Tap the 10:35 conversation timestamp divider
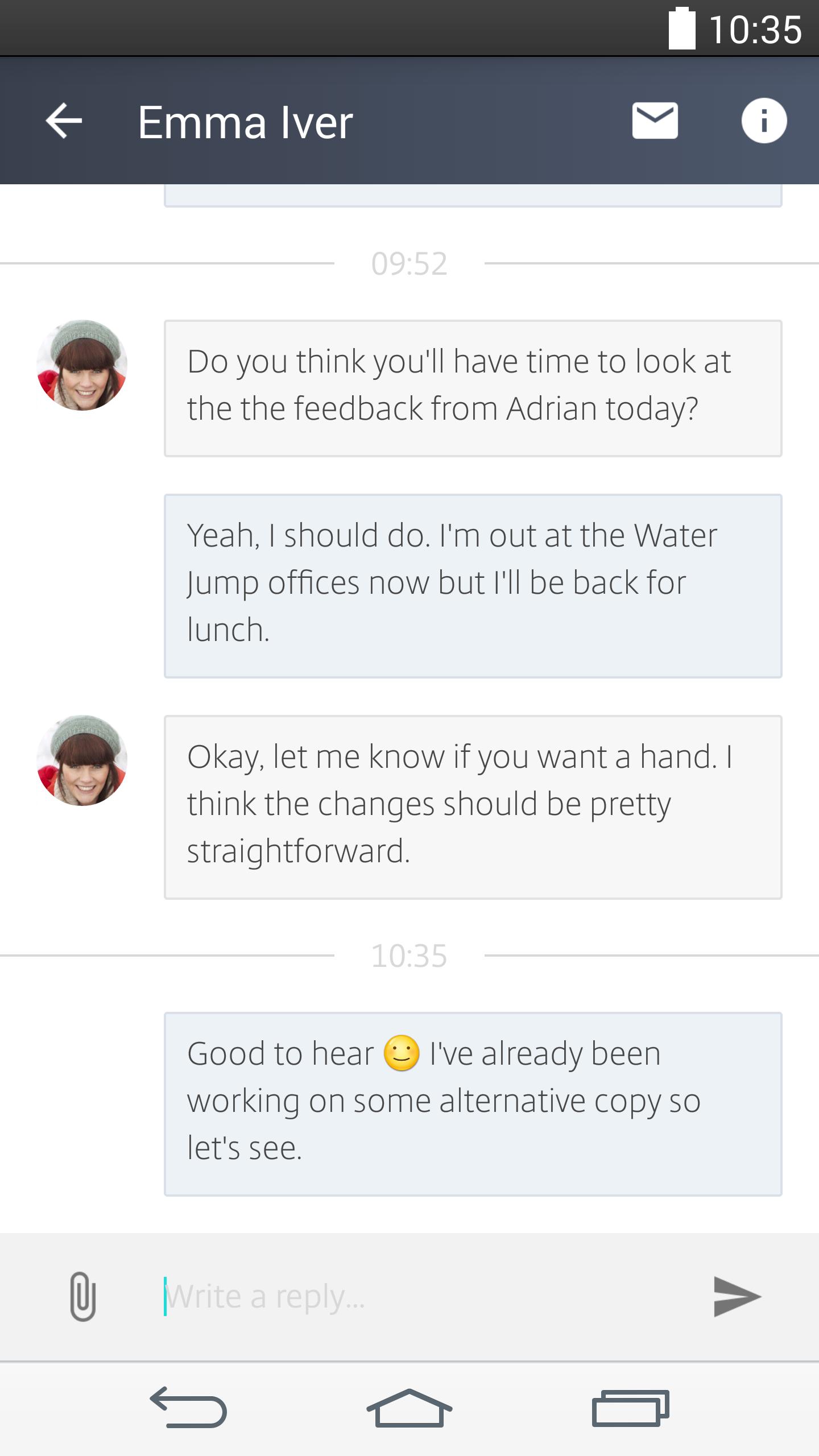Screen dimensions: 819x1456 tap(409, 955)
